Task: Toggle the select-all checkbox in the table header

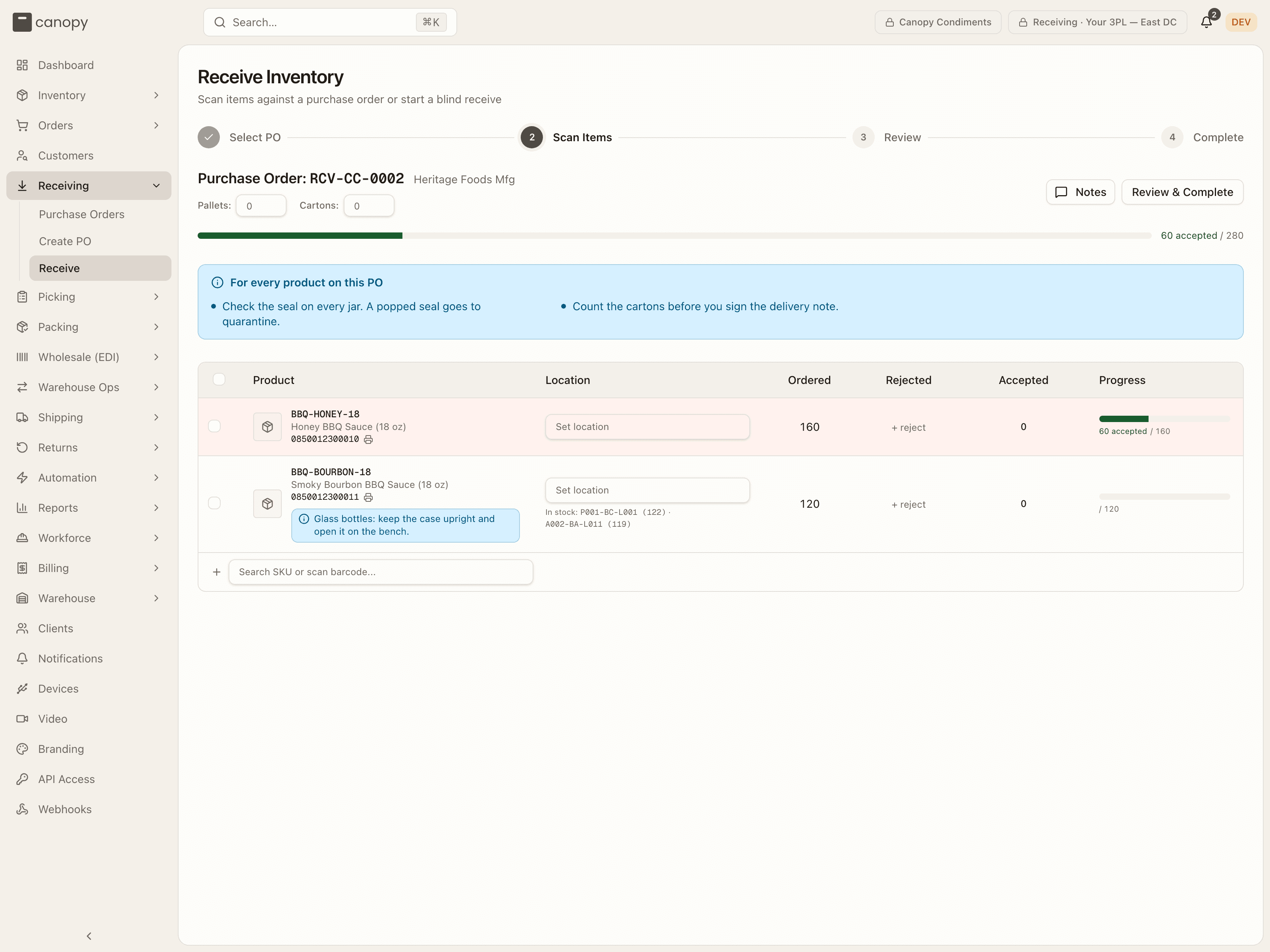Action: pos(219,379)
